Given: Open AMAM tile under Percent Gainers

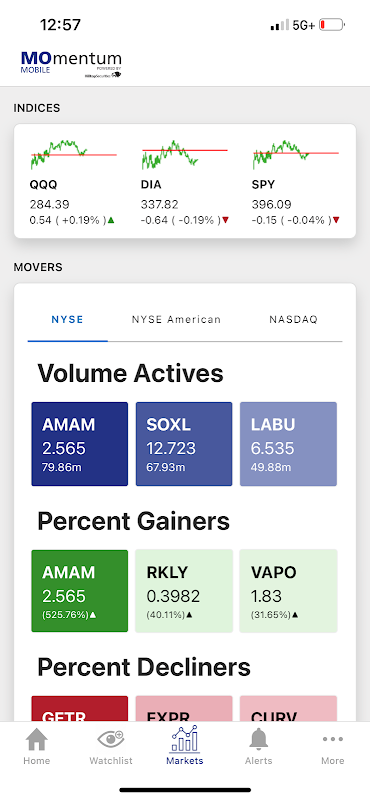Looking at the screenshot, I should [x=80, y=591].
